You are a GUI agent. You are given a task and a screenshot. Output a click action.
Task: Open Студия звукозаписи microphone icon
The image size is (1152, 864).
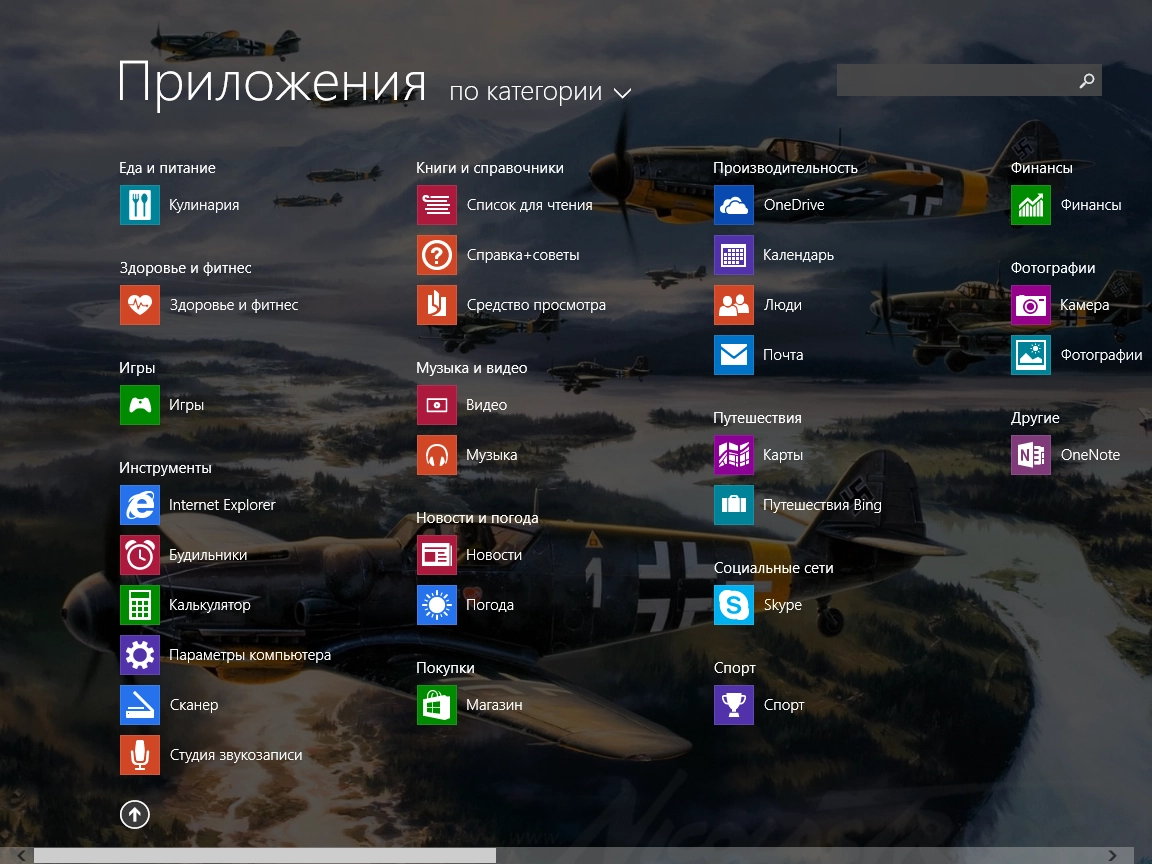140,755
